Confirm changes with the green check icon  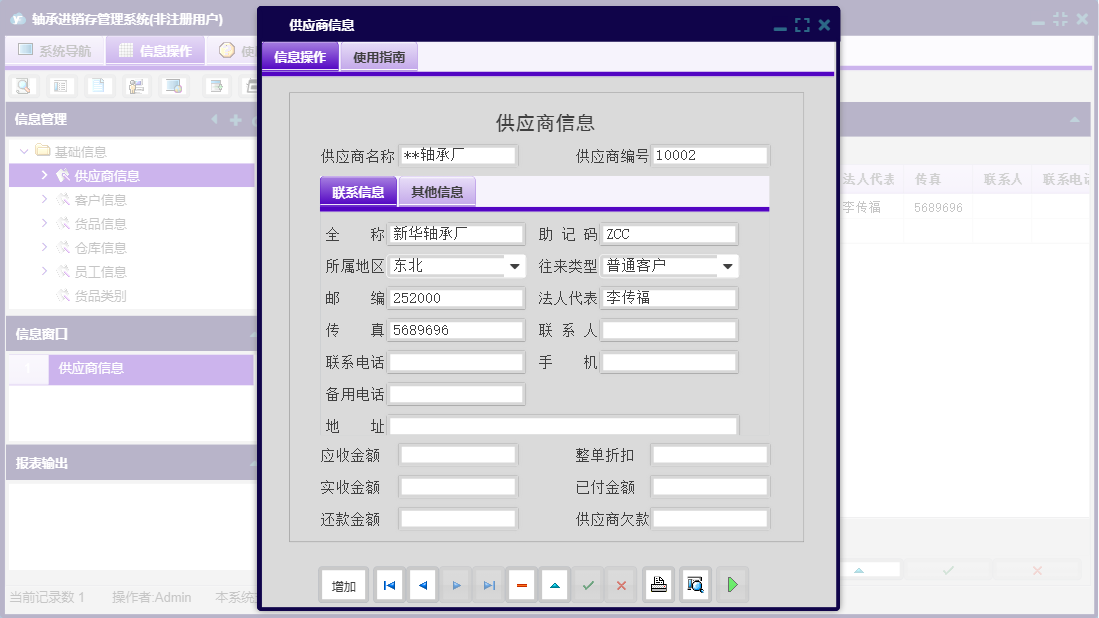588,585
